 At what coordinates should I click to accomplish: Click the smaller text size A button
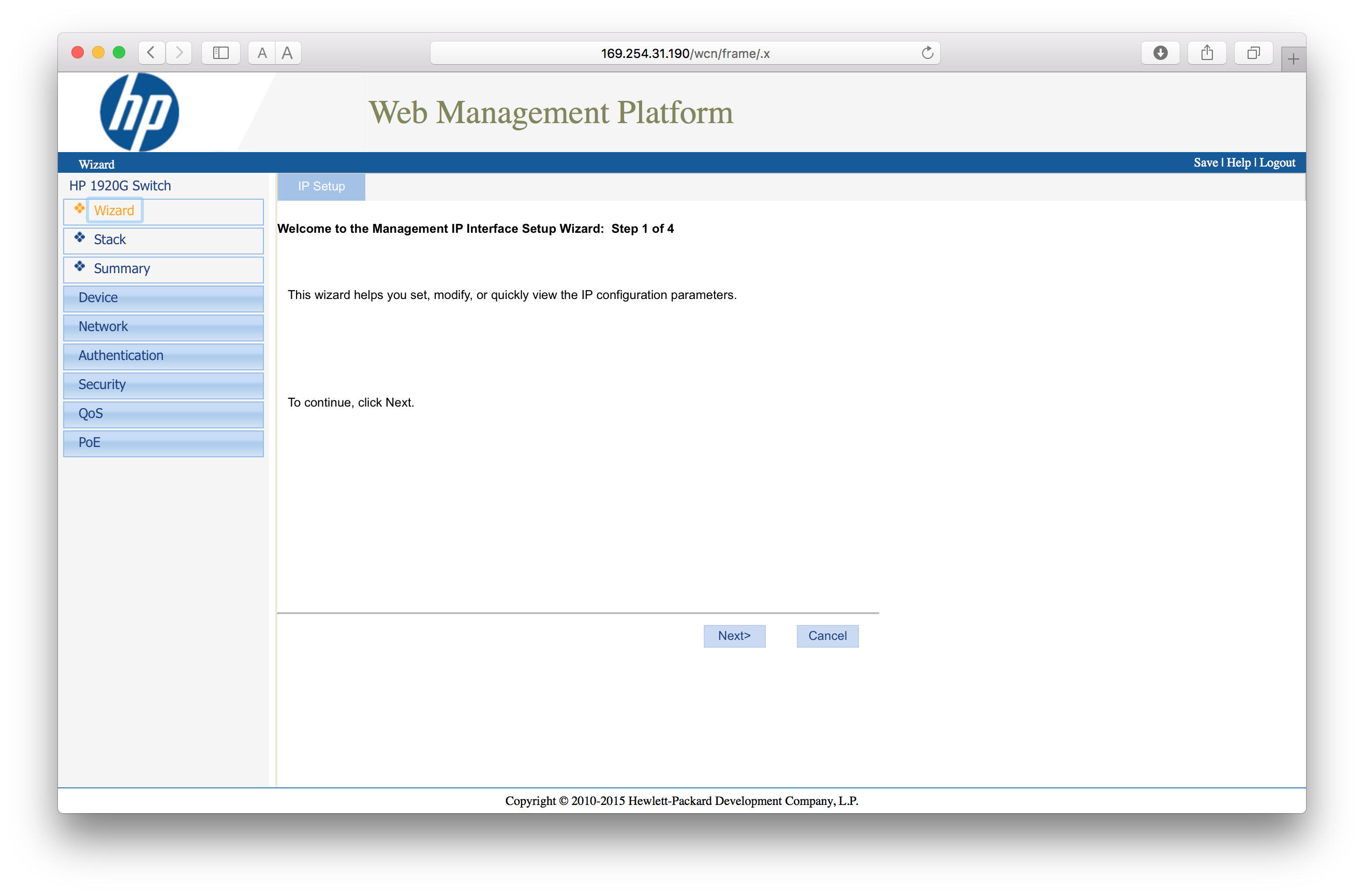(x=262, y=53)
